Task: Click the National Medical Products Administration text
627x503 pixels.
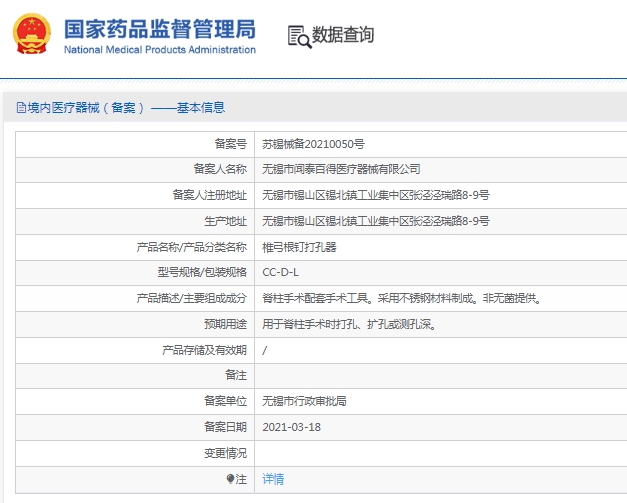Action: (160, 50)
